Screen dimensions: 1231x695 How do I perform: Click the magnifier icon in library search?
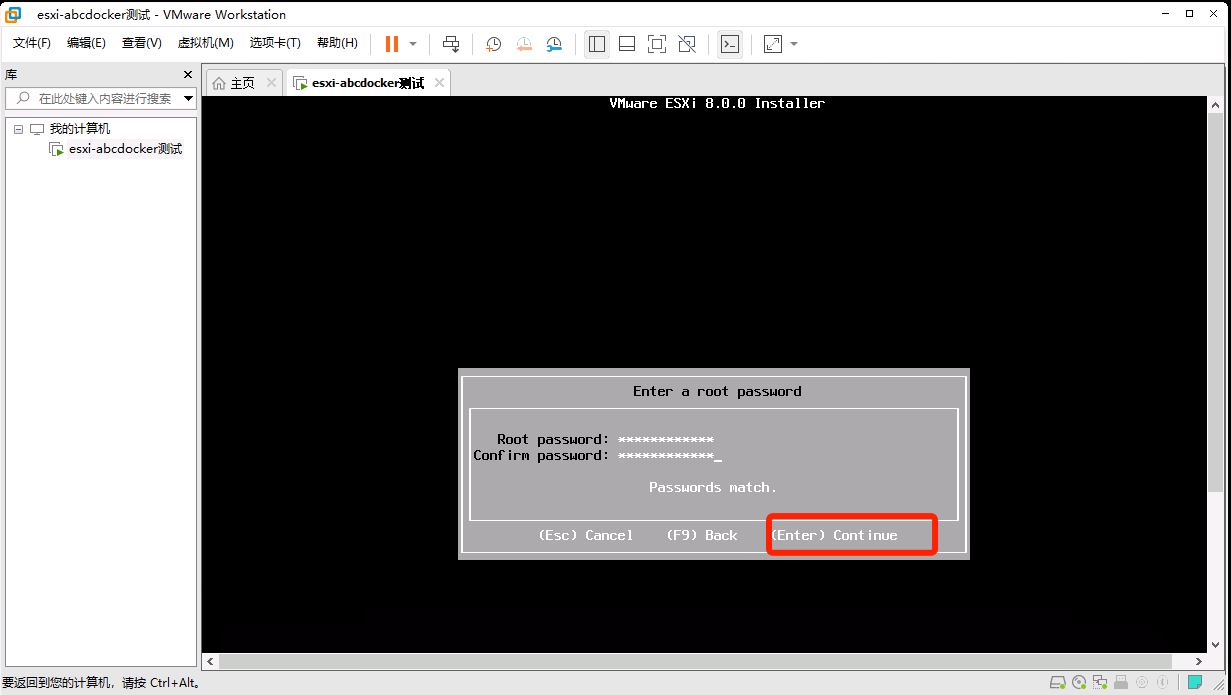[22, 98]
